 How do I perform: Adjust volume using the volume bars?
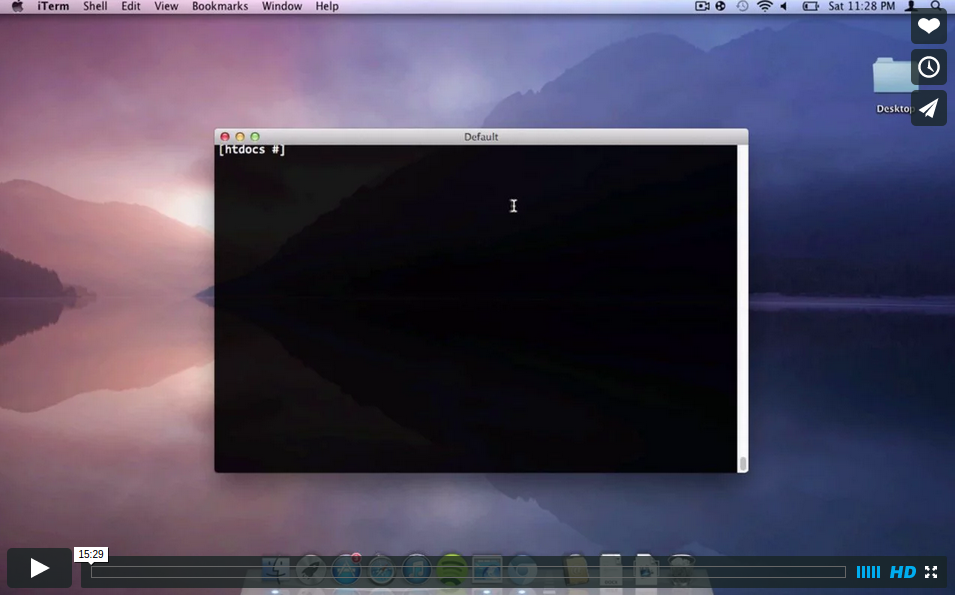pos(868,572)
